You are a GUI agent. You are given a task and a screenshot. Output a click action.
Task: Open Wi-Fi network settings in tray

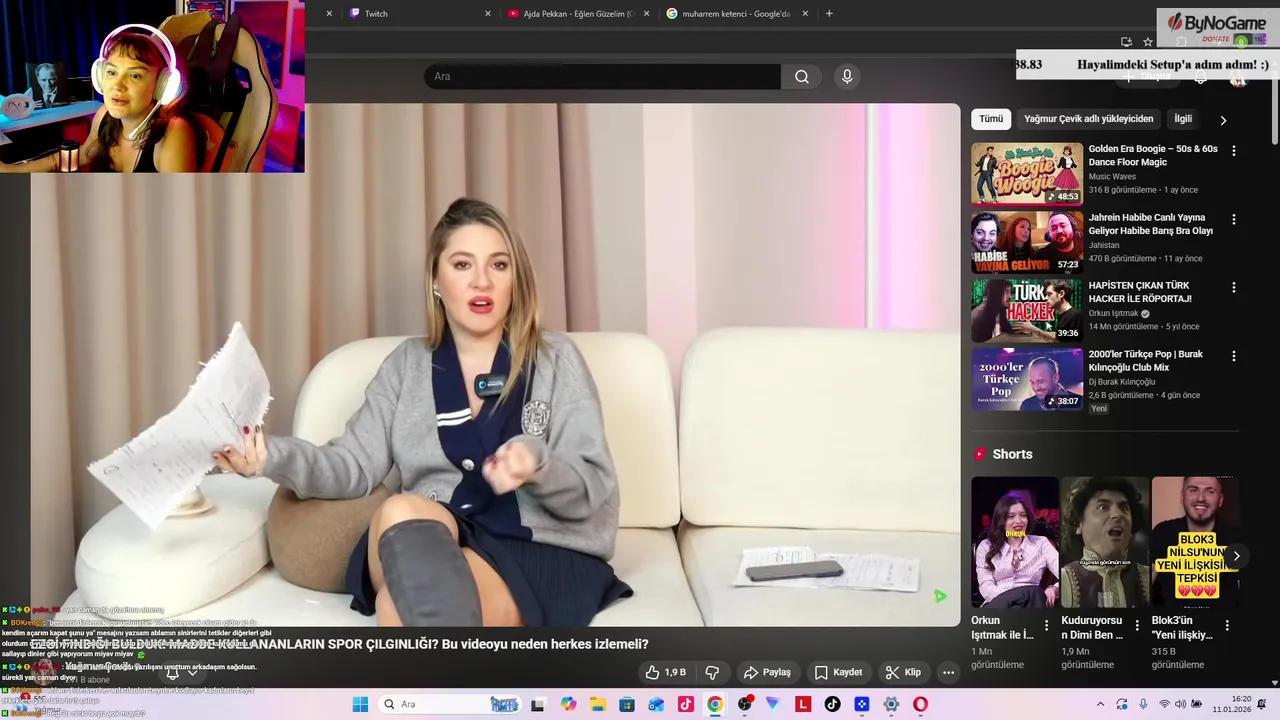point(1164,705)
